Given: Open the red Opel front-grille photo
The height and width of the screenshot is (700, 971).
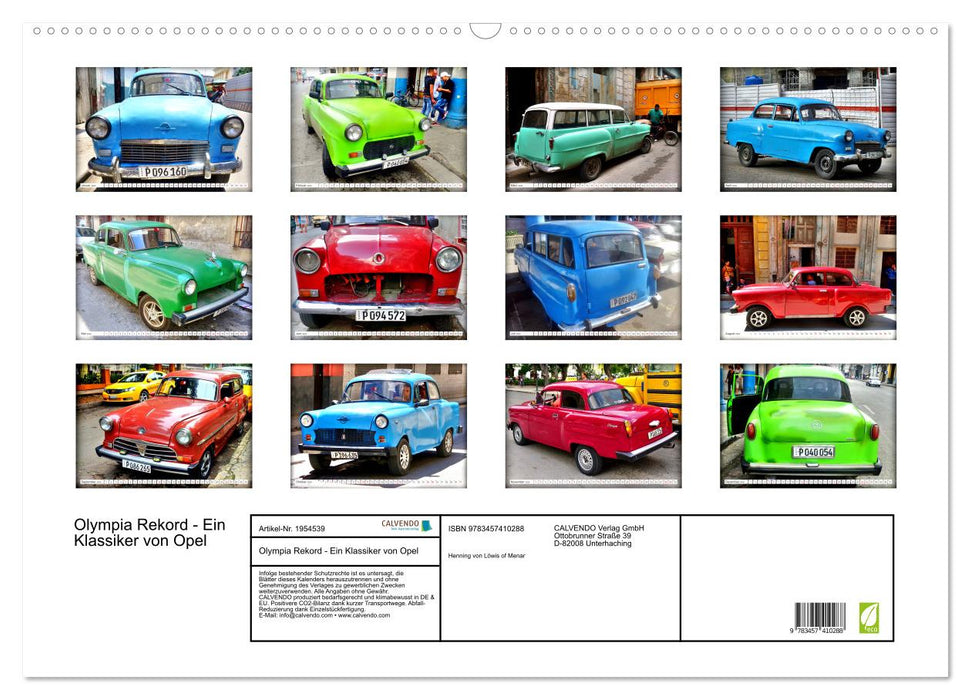Looking at the screenshot, I should click(377, 274).
